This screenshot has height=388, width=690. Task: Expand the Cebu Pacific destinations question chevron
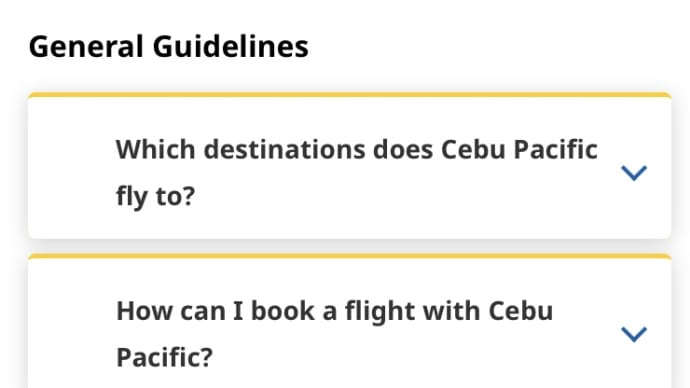[x=634, y=173]
